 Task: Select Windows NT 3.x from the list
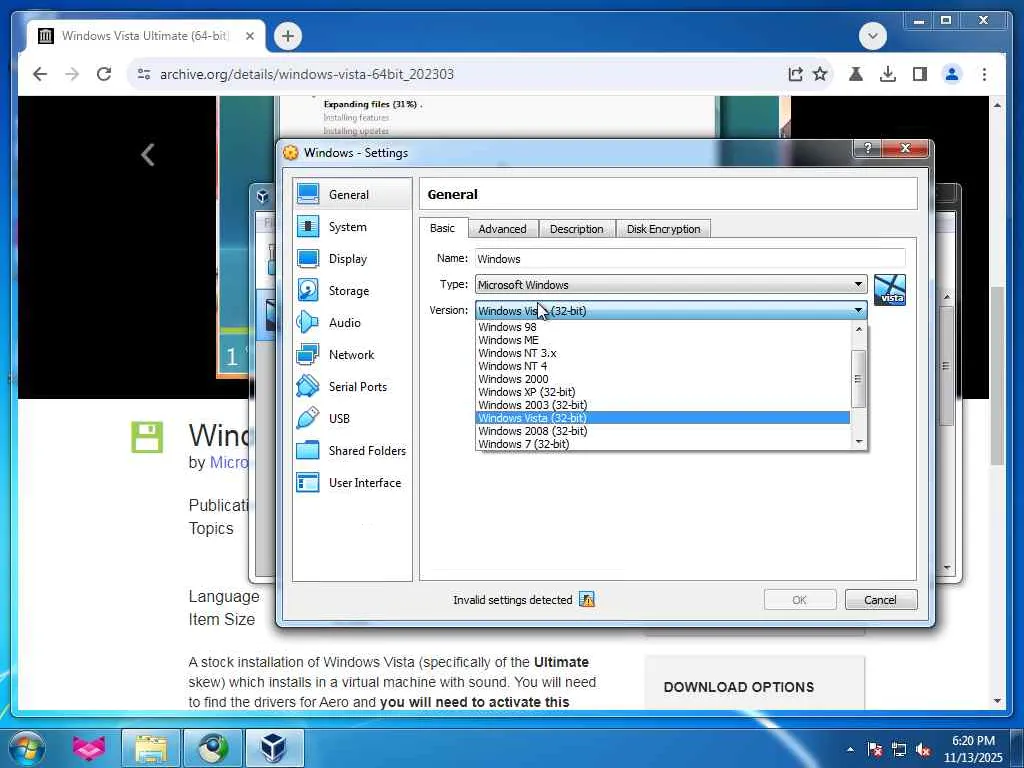(663, 353)
